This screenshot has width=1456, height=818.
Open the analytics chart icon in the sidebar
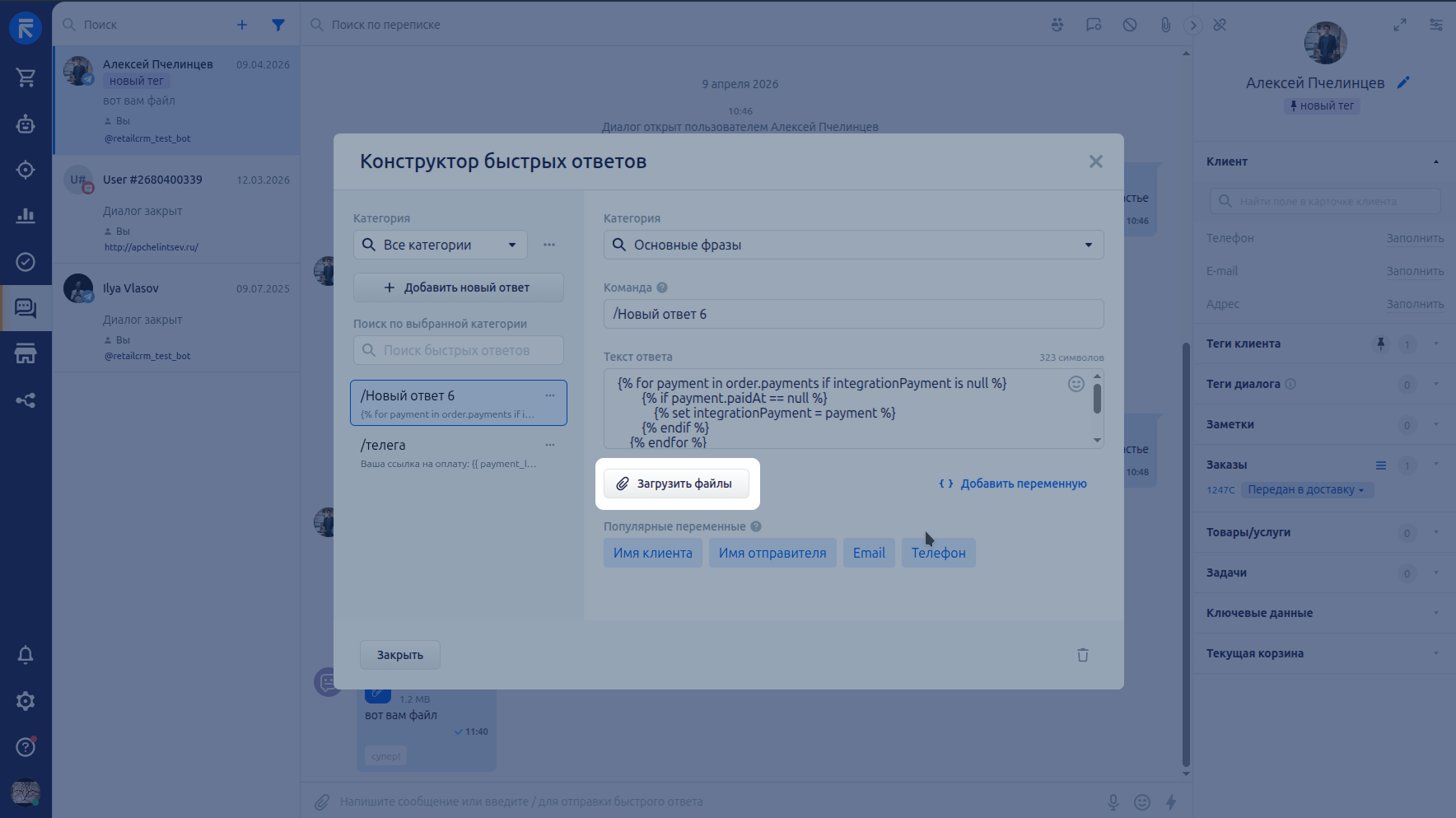(x=26, y=216)
